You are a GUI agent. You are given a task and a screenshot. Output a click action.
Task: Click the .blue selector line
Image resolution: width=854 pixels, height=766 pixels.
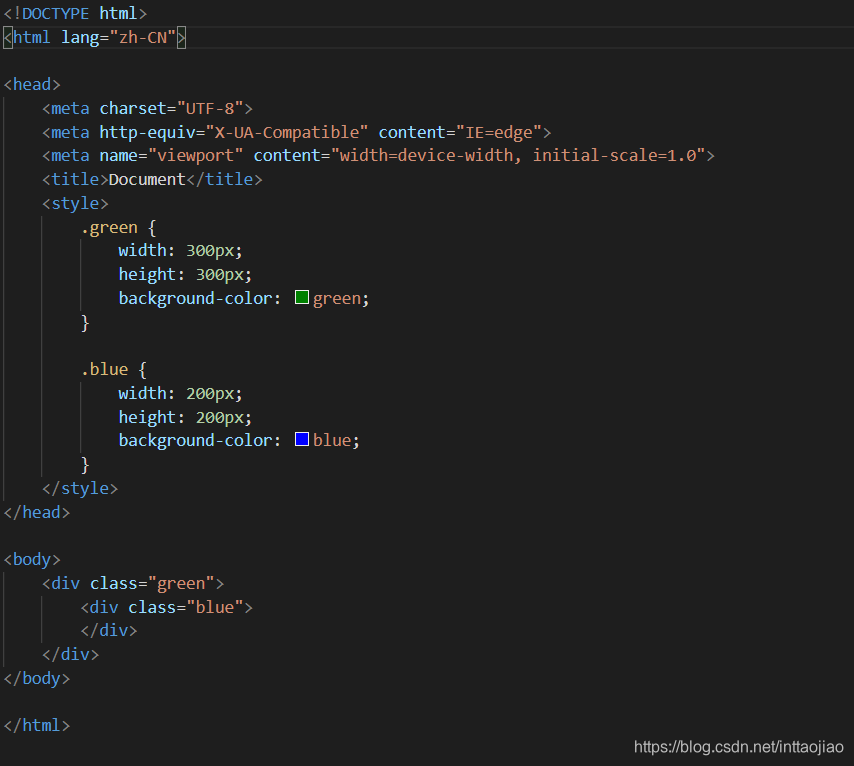click(114, 369)
